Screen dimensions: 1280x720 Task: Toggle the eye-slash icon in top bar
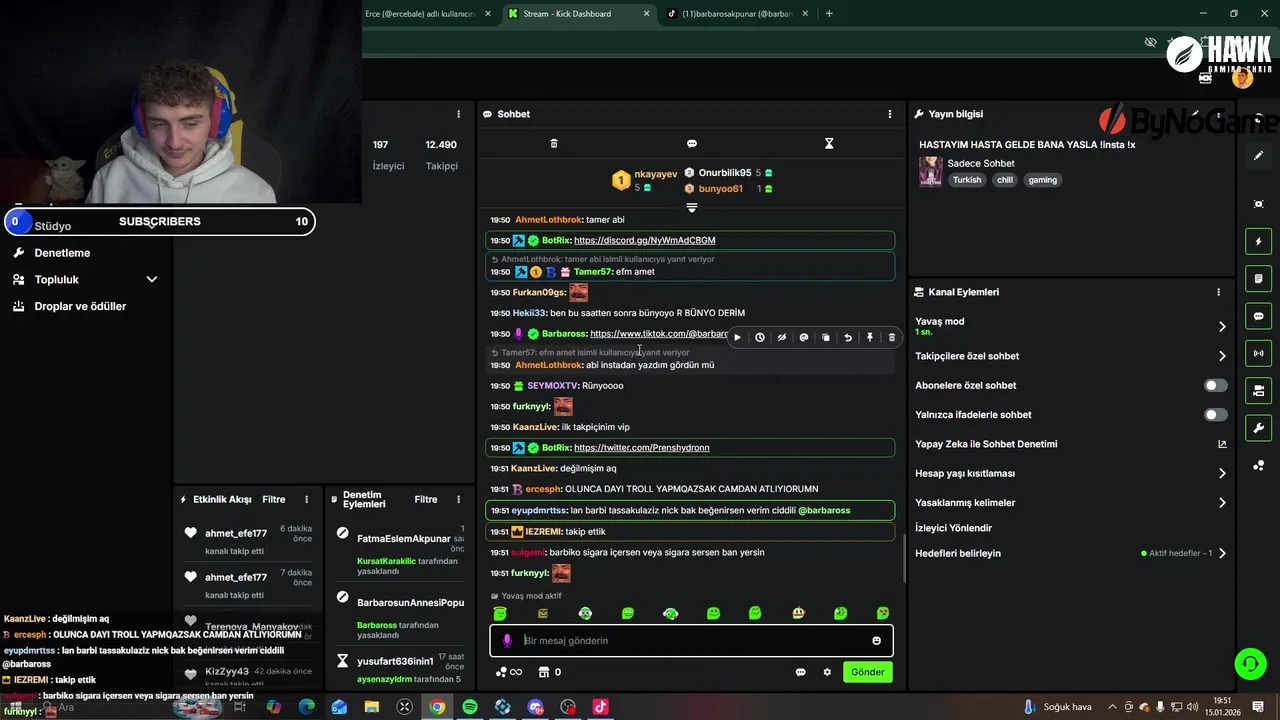(x=1151, y=42)
